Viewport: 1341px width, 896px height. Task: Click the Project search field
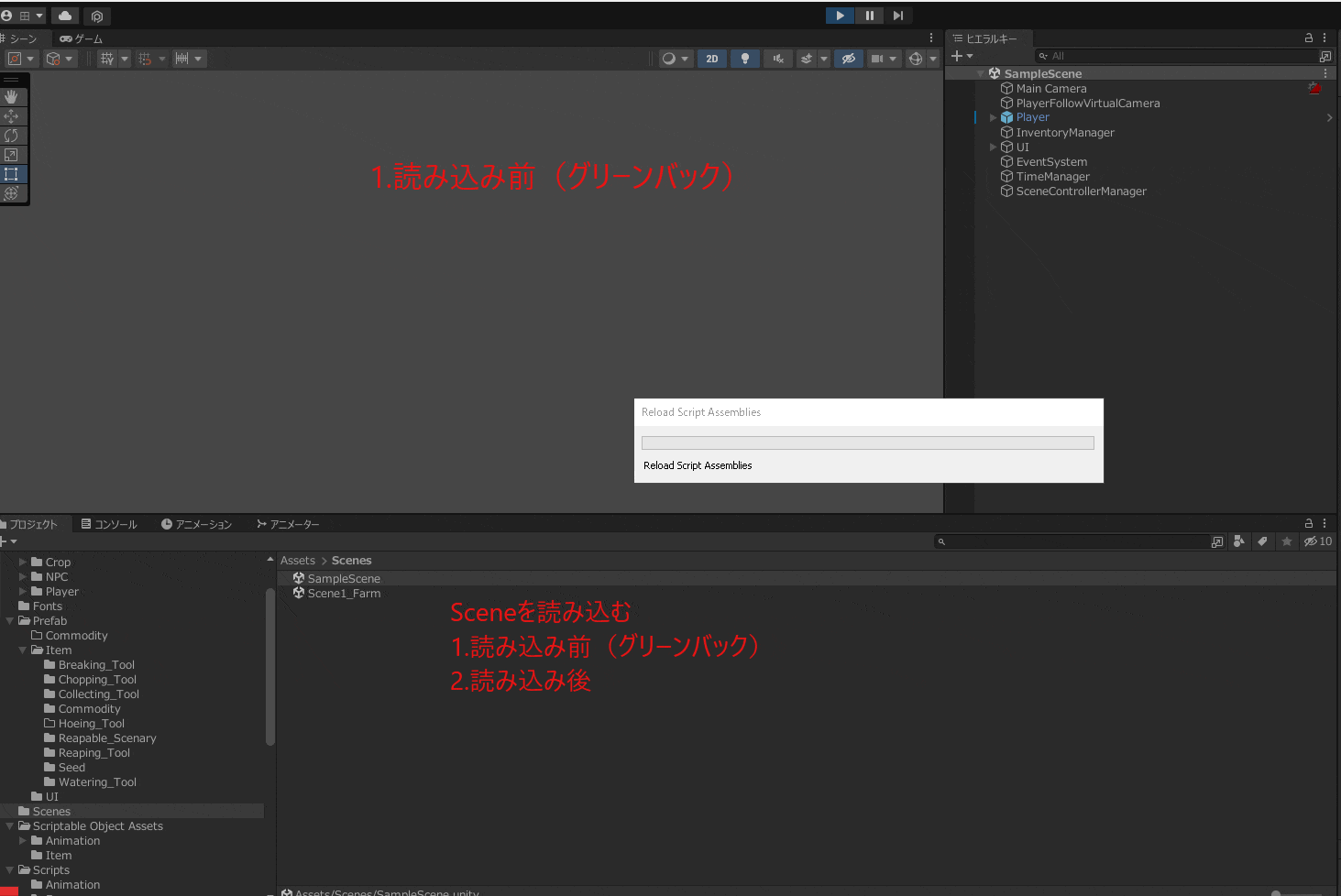click(1071, 541)
